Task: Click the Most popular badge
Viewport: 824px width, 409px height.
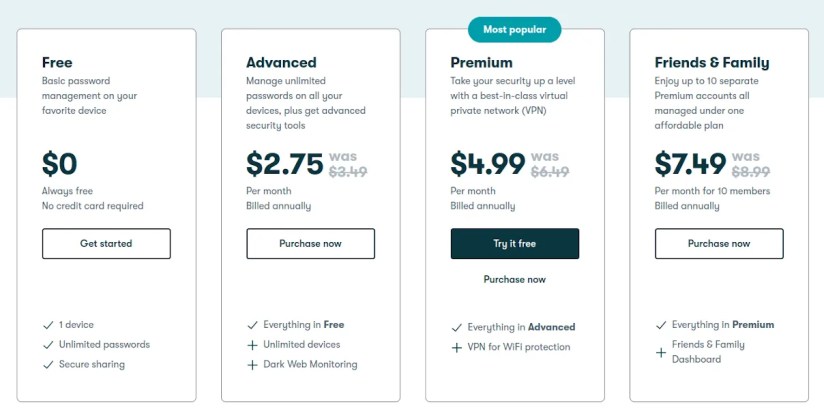Action: coord(514,30)
